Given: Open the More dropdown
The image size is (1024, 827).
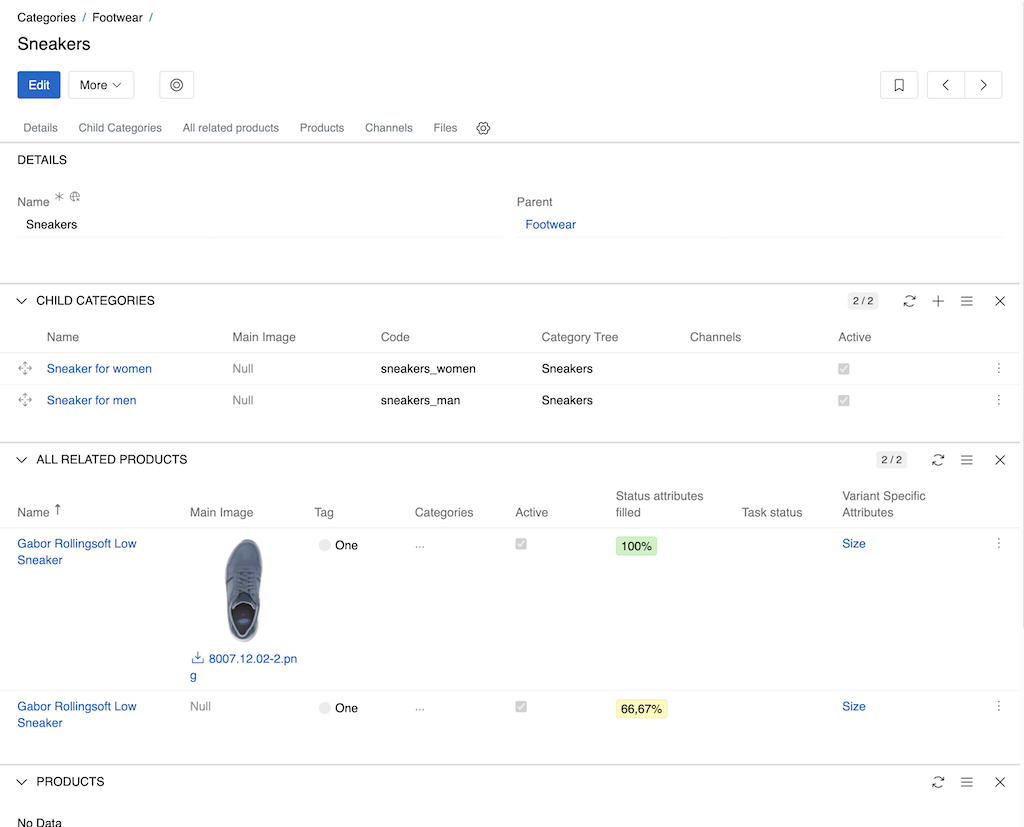Looking at the screenshot, I should point(100,85).
